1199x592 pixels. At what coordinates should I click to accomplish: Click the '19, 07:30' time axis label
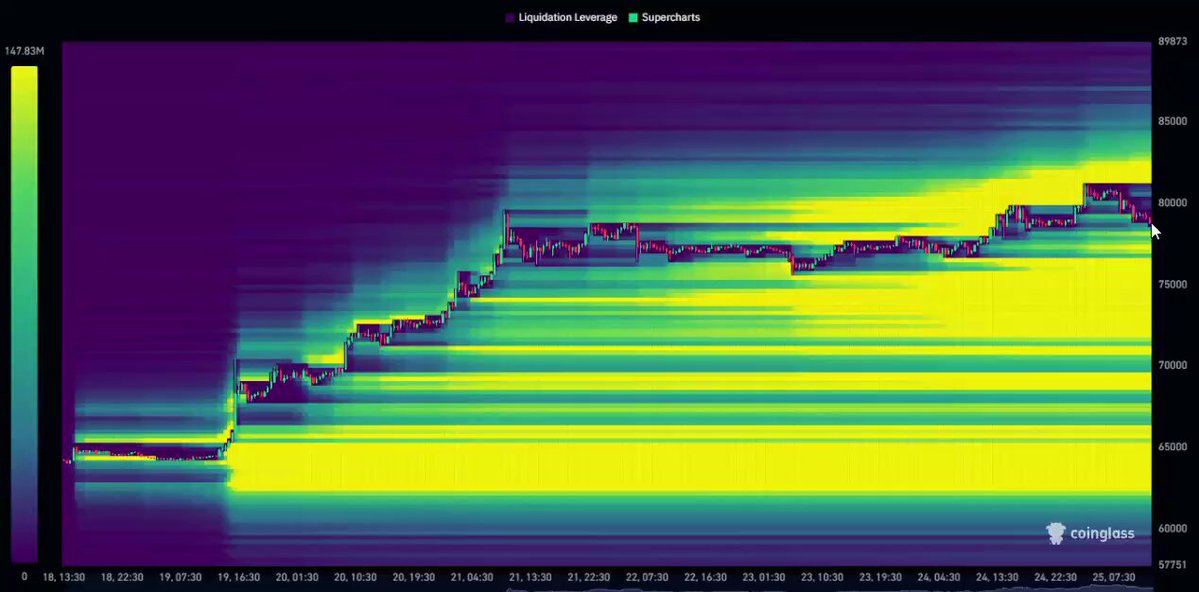click(x=180, y=577)
